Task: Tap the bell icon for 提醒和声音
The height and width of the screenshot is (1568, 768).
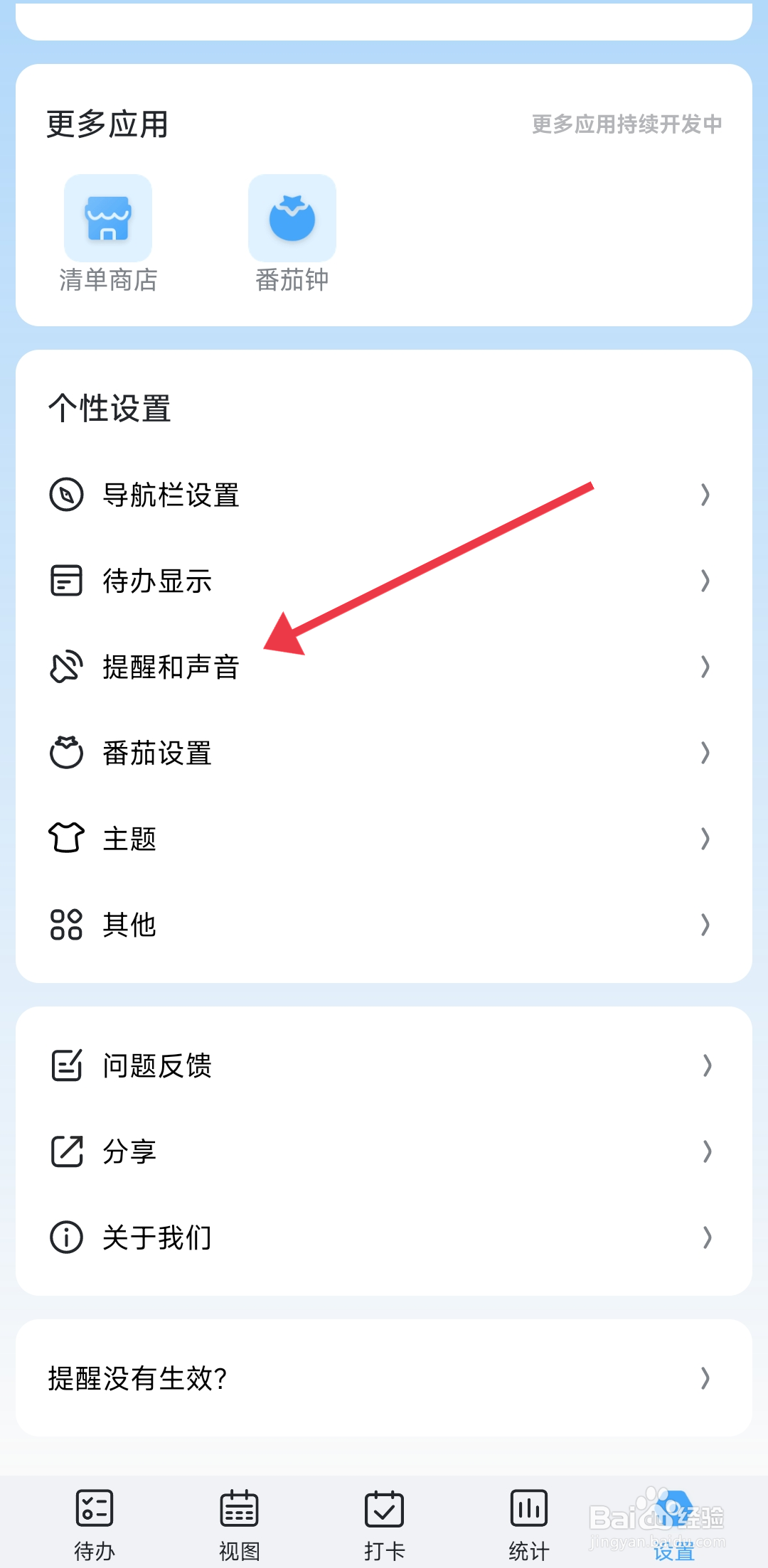Action: (x=67, y=667)
